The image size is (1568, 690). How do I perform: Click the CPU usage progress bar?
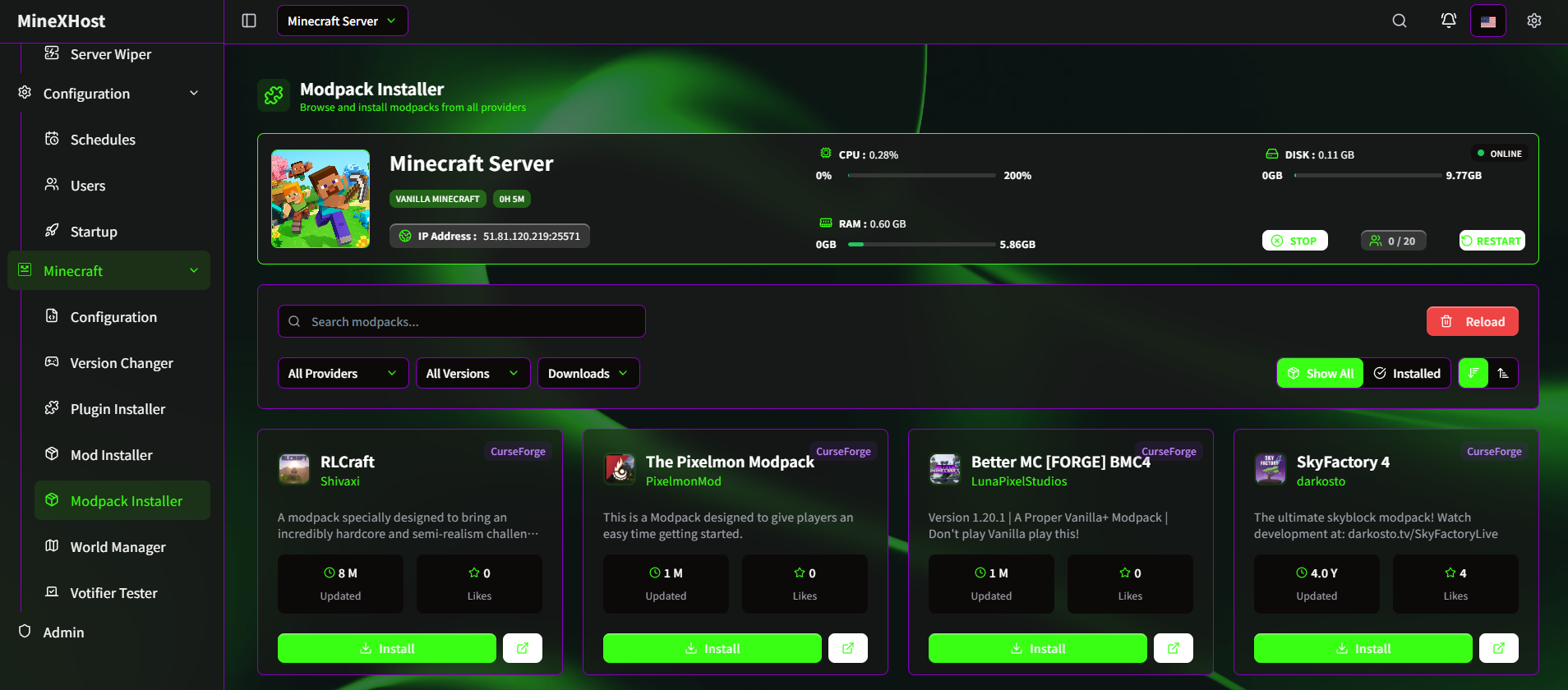pos(922,176)
